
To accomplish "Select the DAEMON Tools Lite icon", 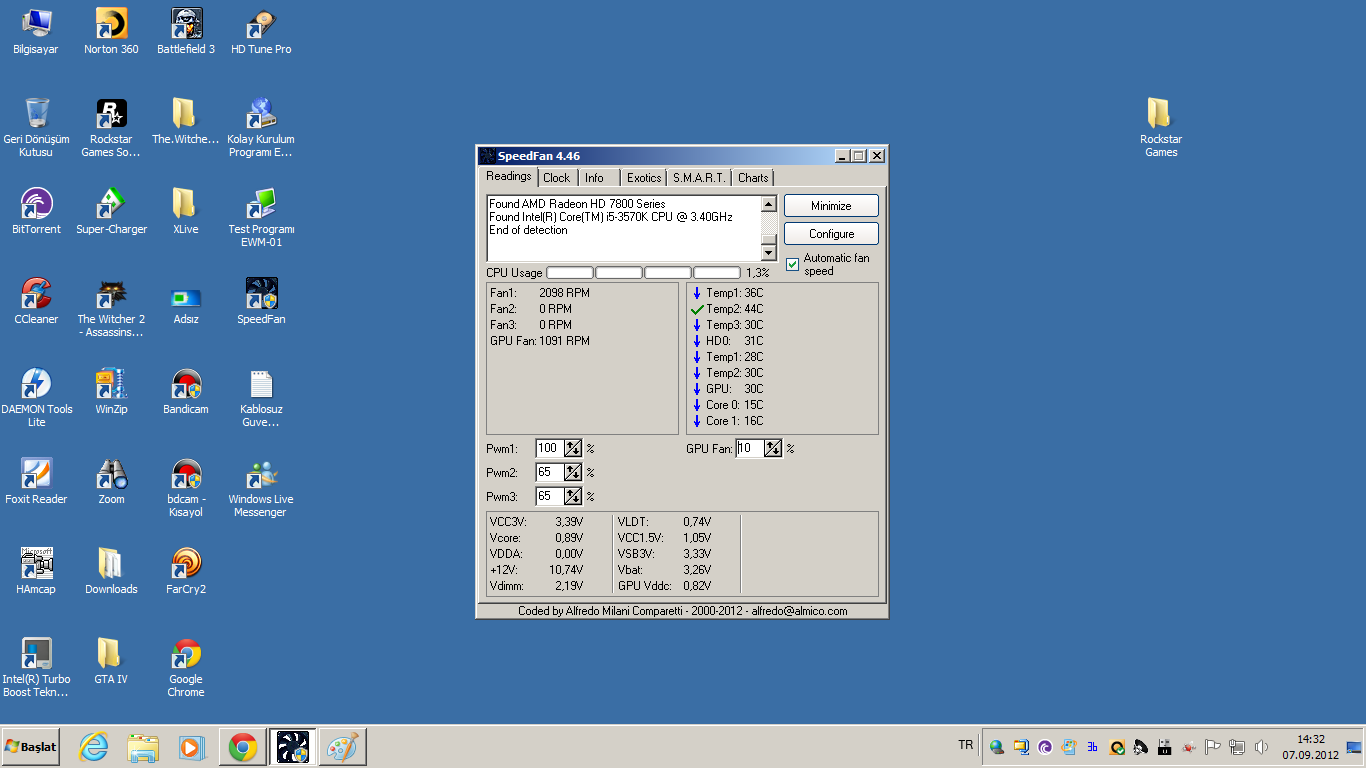I will click(x=36, y=397).
